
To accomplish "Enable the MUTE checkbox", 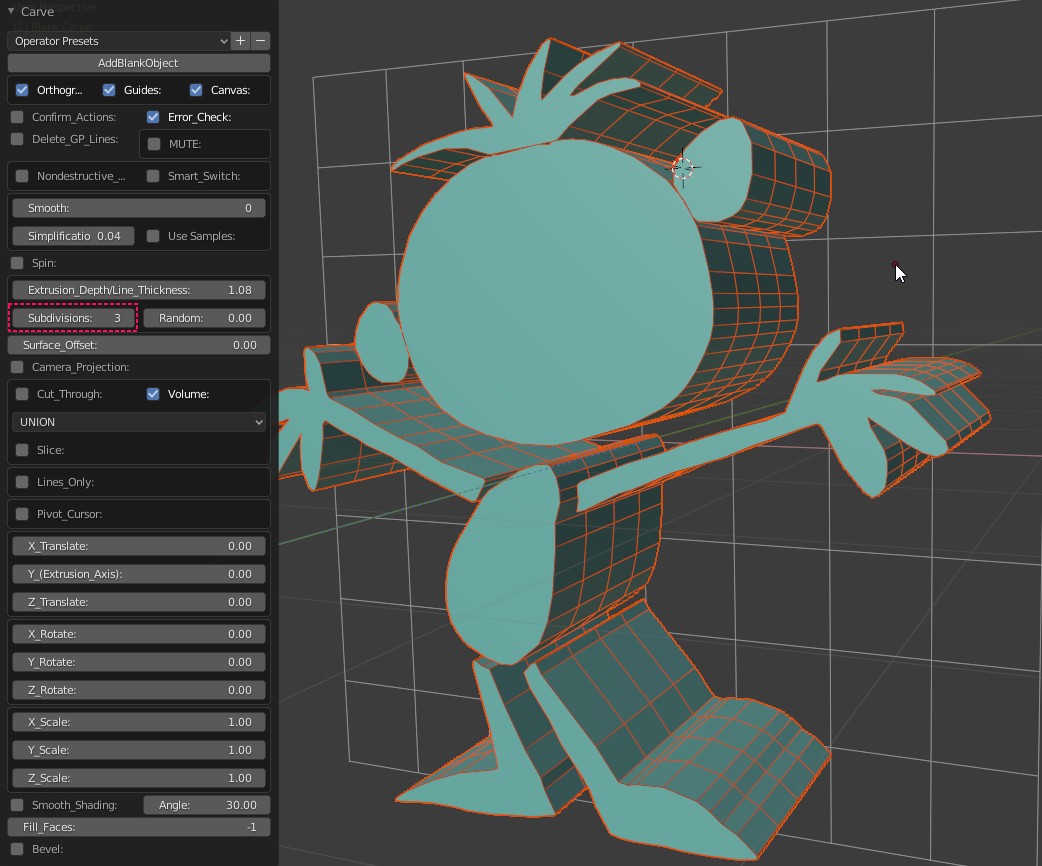I will [154, 144].
